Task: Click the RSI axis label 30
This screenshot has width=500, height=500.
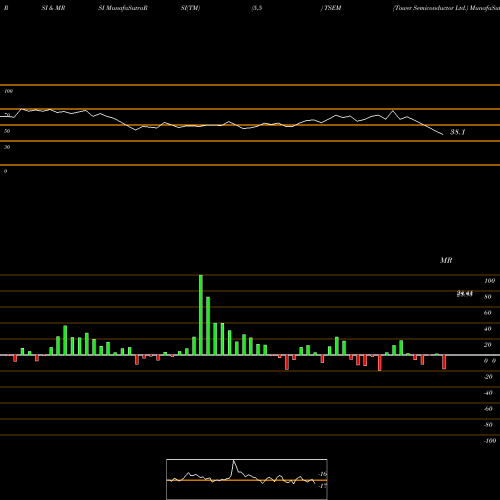Action: pyautogui.click(x=7, y=147)
